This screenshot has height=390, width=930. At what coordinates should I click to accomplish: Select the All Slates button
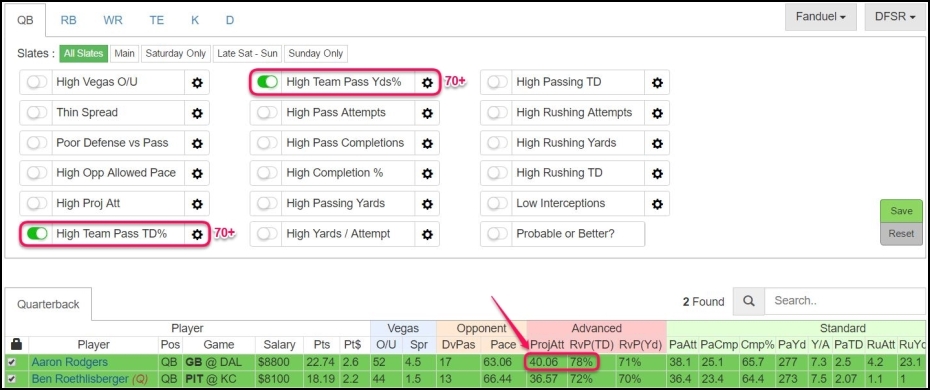click(x=84, y=53)
